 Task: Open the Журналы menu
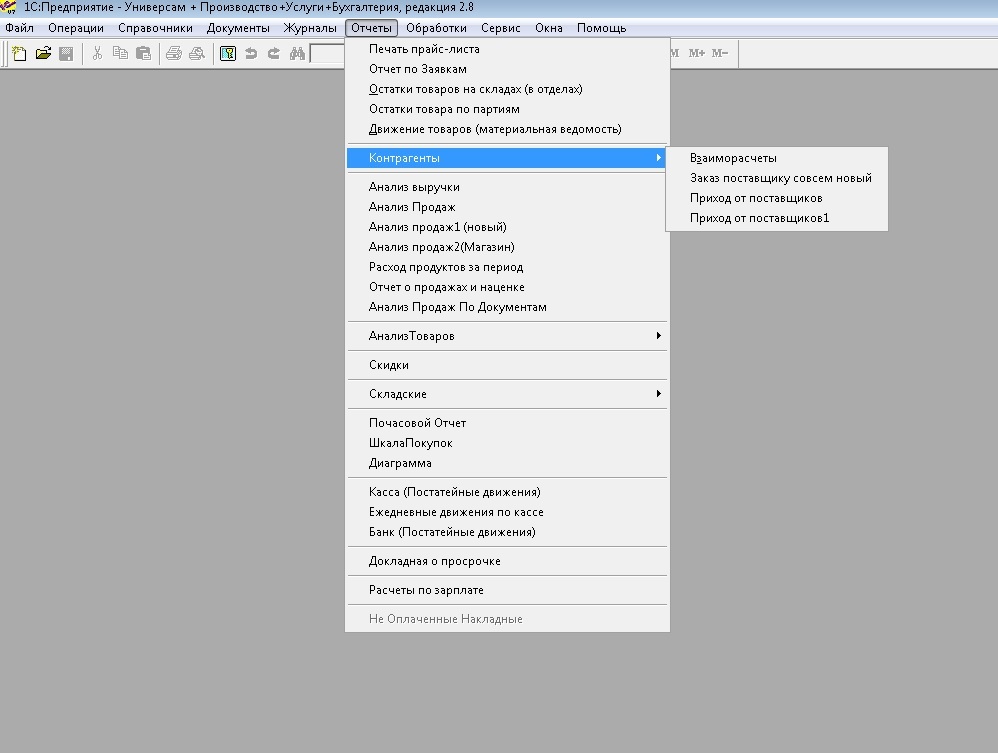310,28
